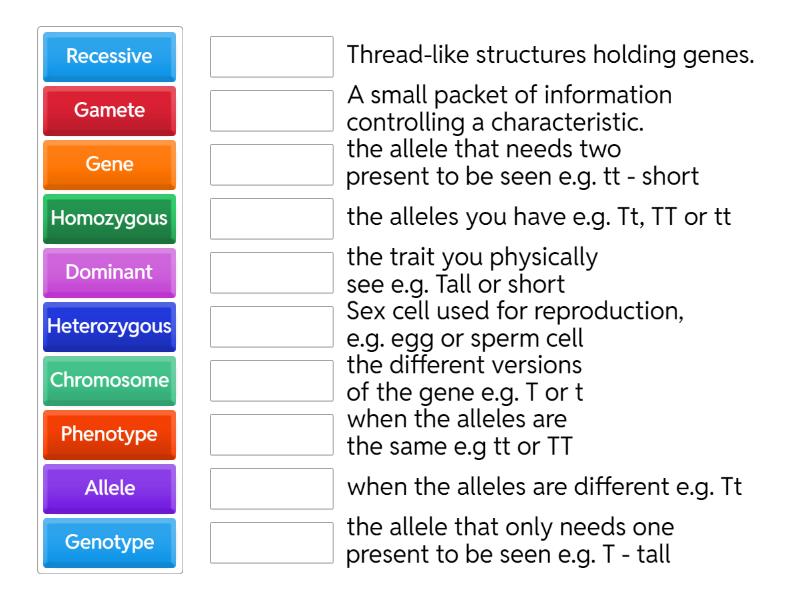Click the box beside 'different versions of the gene'

(x=272, y=381)
